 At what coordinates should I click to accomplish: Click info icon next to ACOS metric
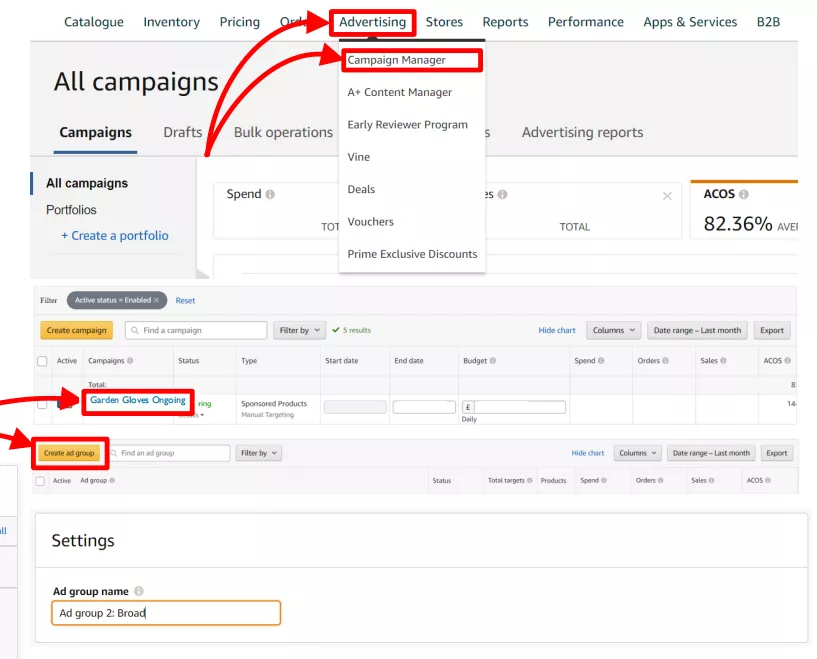pyautogui.click(x=744, y=194)
